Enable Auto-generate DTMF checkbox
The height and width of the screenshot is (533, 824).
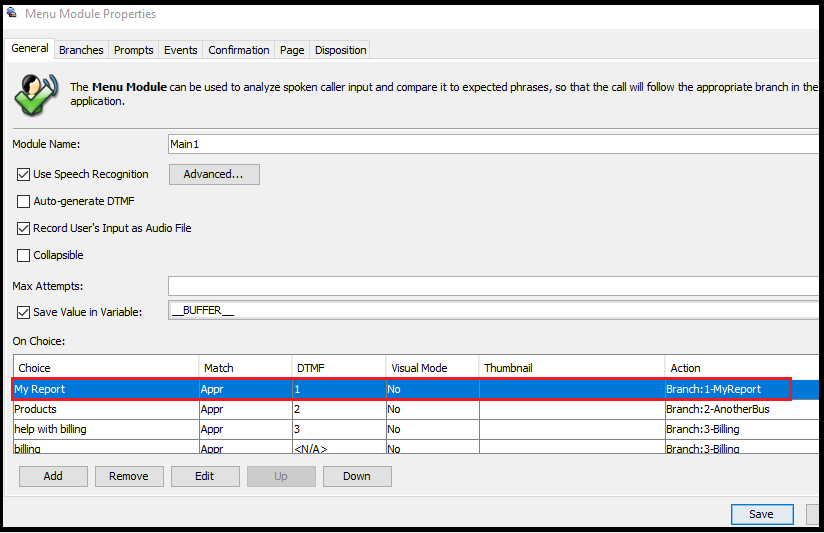tap(23, 201)
